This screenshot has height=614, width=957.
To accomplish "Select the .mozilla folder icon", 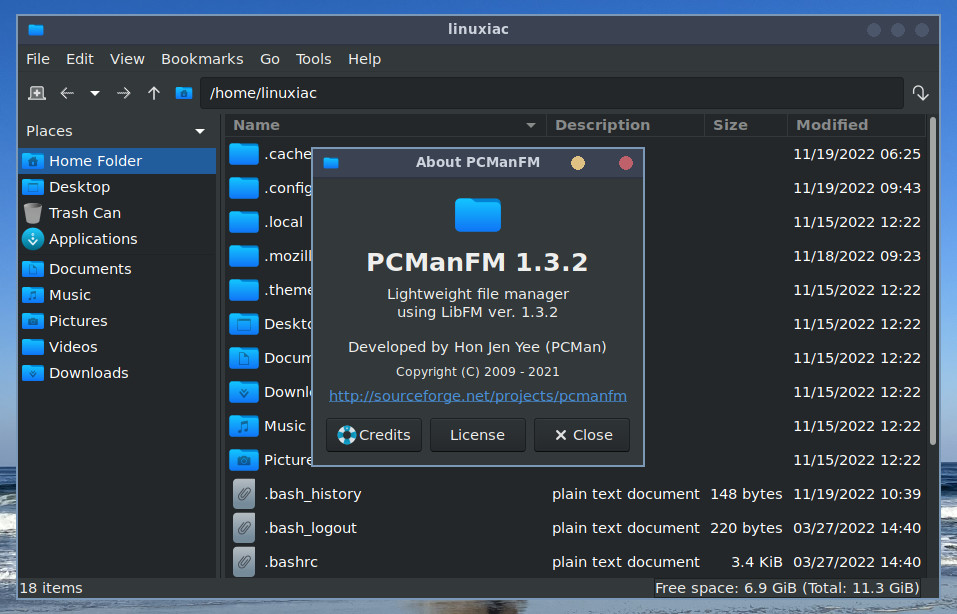I will point(244,256).
